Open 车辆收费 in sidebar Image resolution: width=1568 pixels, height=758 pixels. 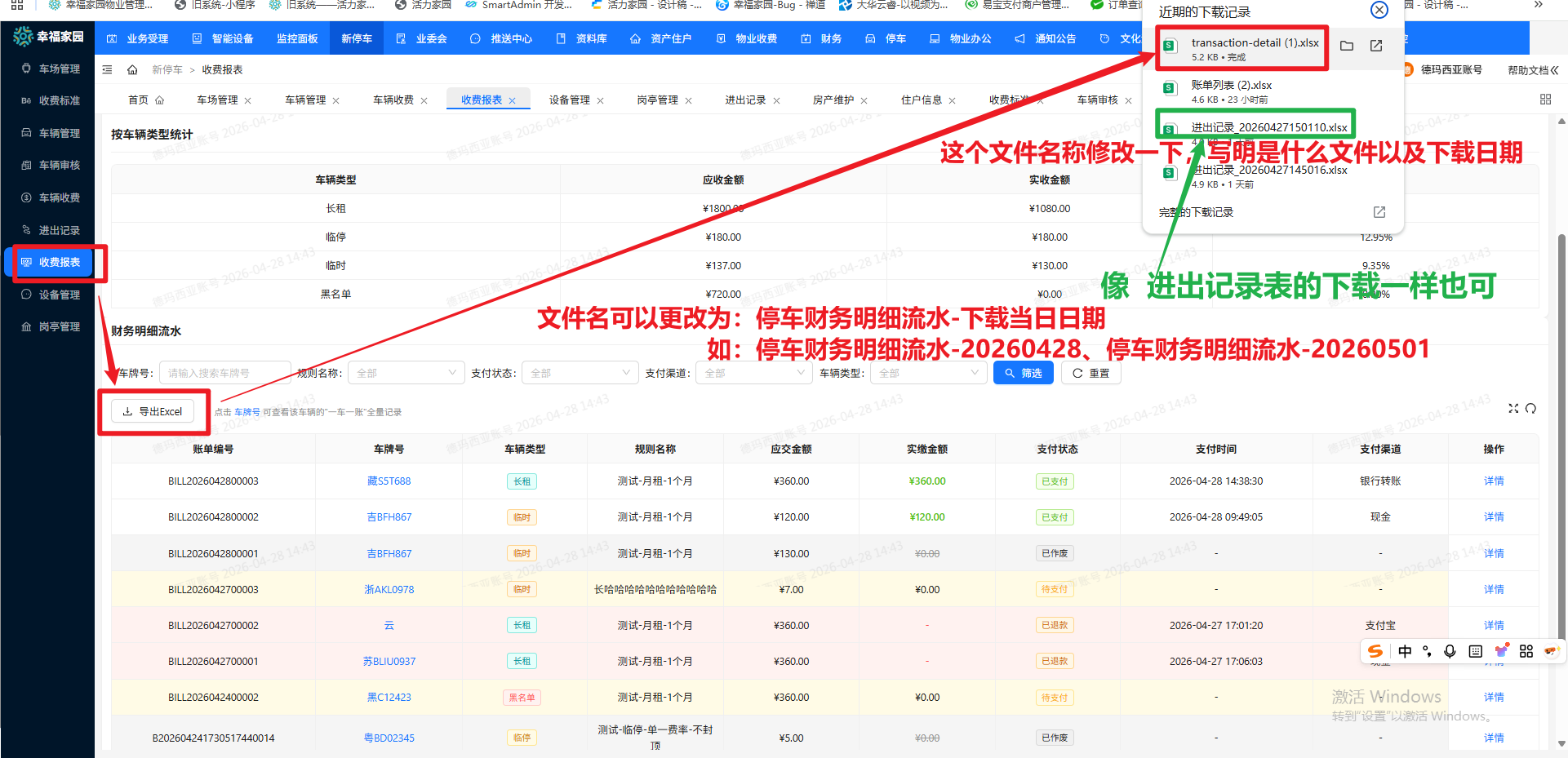tap(51, 197)
